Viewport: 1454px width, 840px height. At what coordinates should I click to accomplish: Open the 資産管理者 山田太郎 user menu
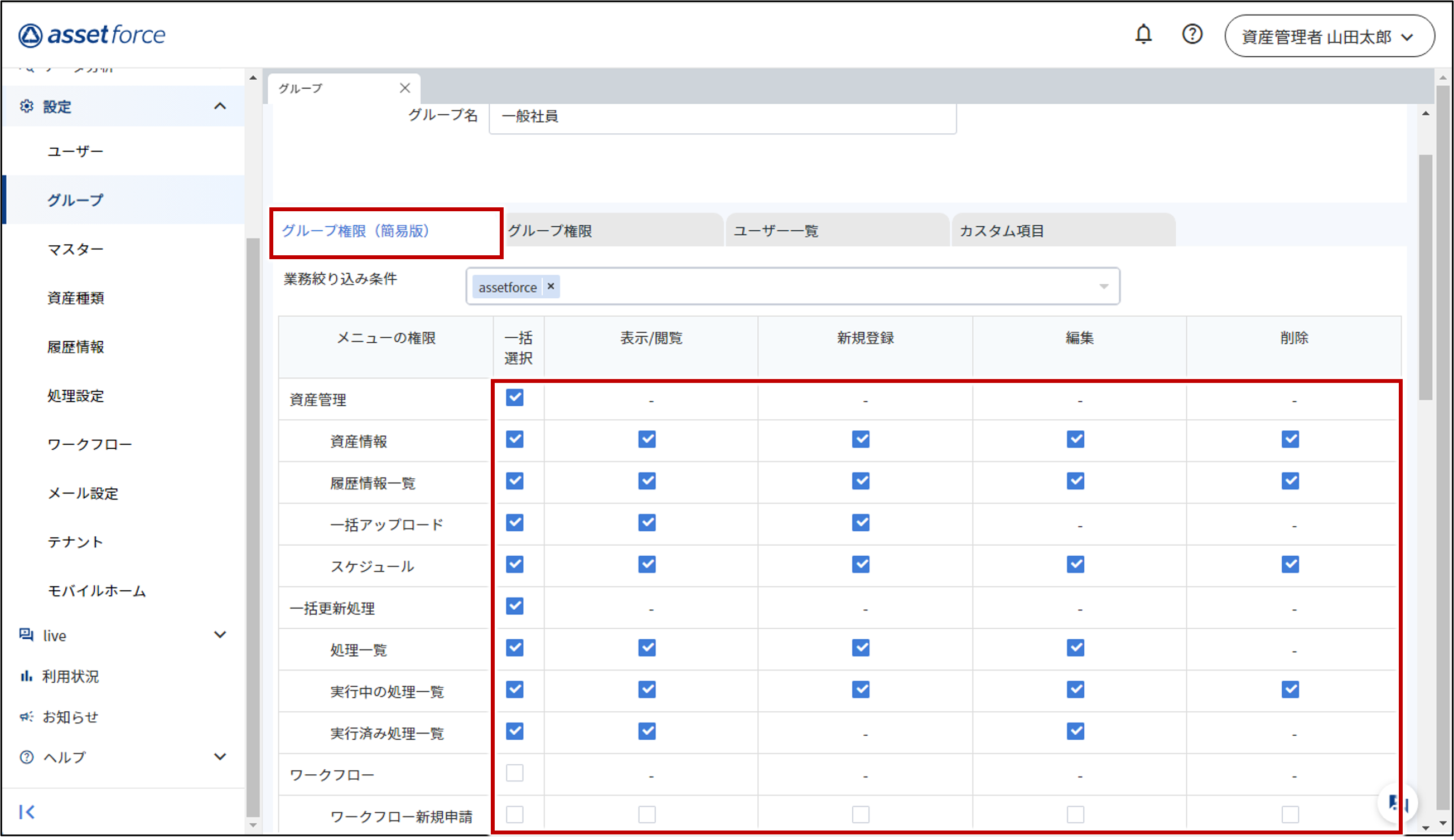(1330, 36)
